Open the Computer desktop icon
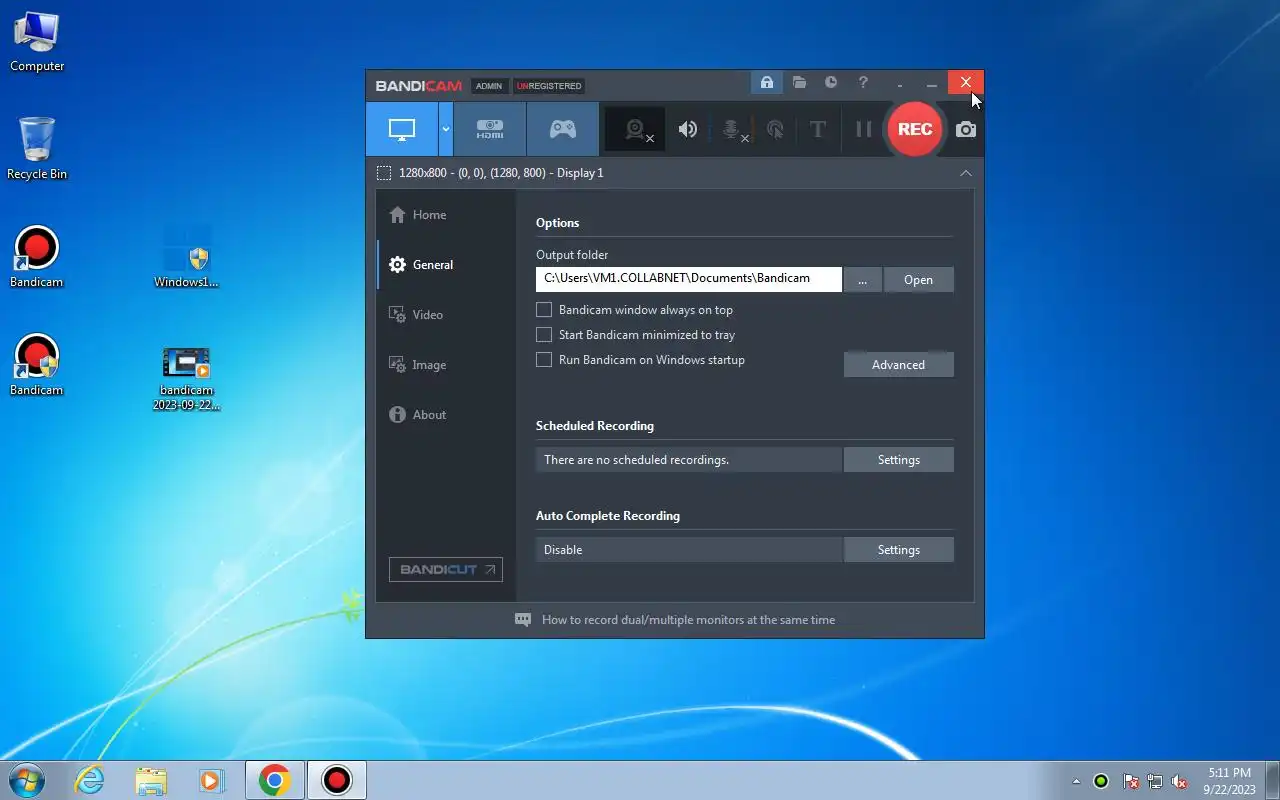This screenshot has height=800, width=1280. 37,42
